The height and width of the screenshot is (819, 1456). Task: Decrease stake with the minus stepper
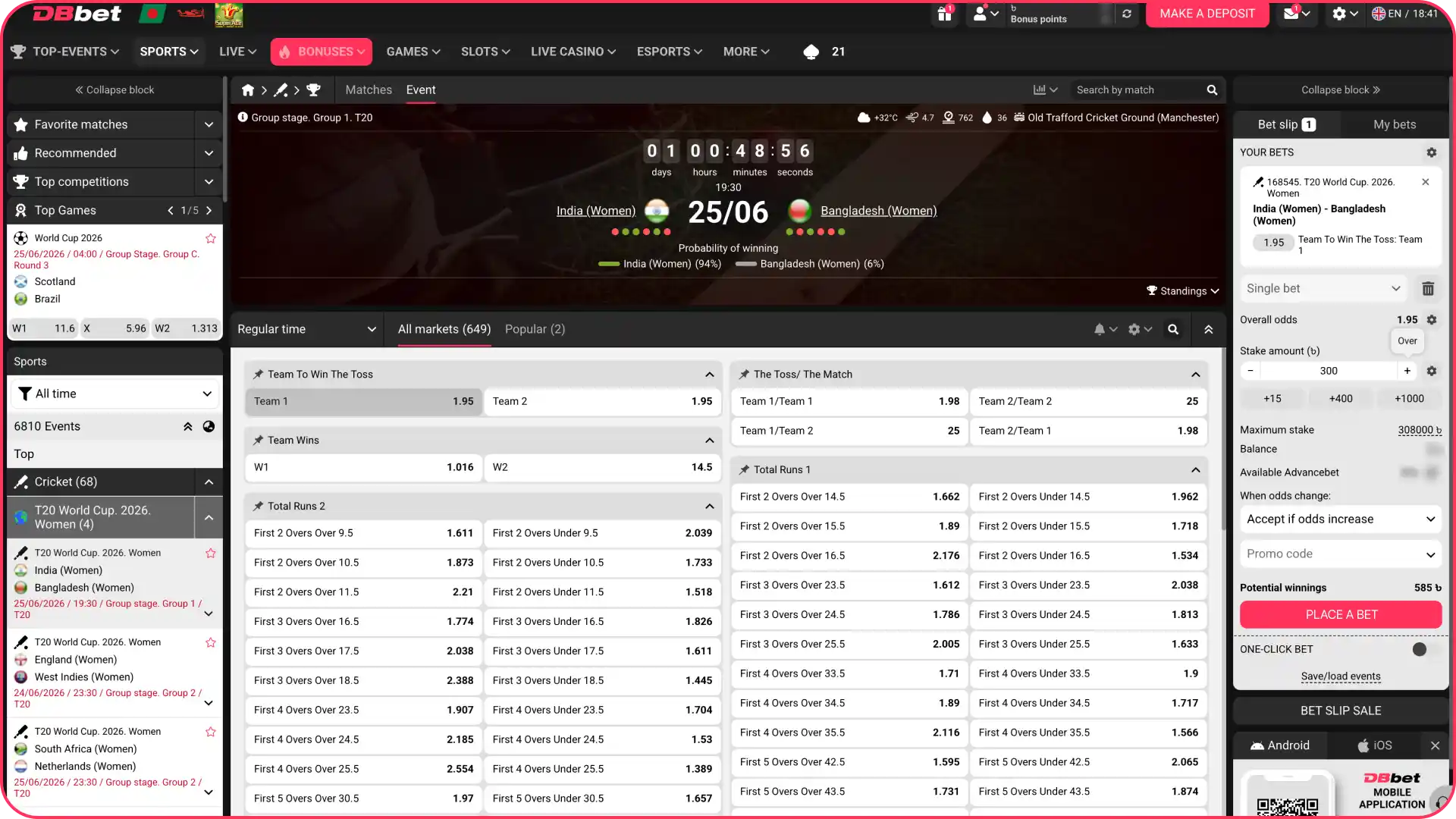click(x=1250, y=371)
